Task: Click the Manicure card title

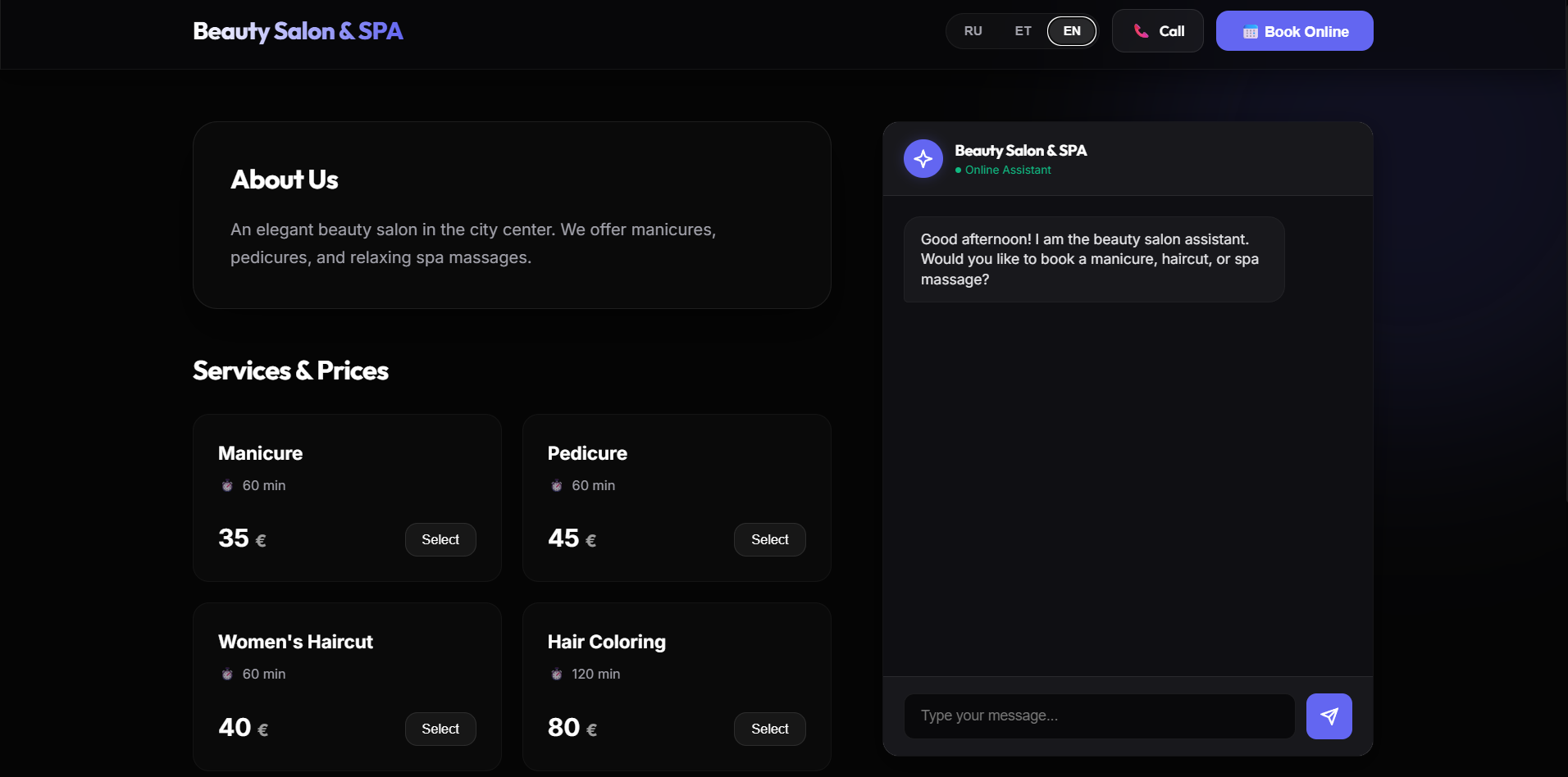Action: point(260,453)
